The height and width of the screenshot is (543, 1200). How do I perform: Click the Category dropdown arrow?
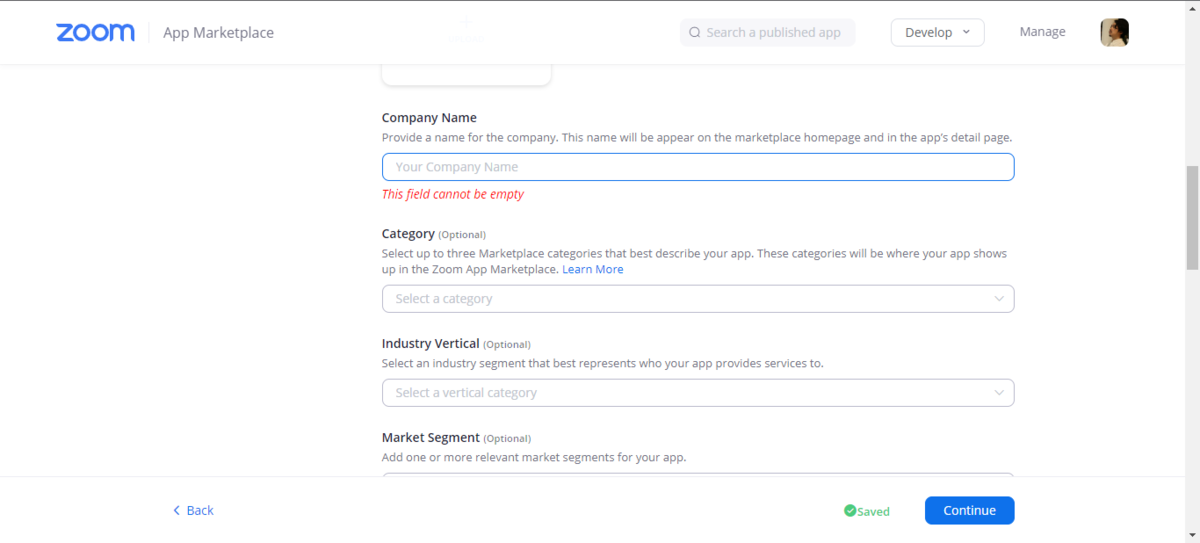(x=999, y=299)
